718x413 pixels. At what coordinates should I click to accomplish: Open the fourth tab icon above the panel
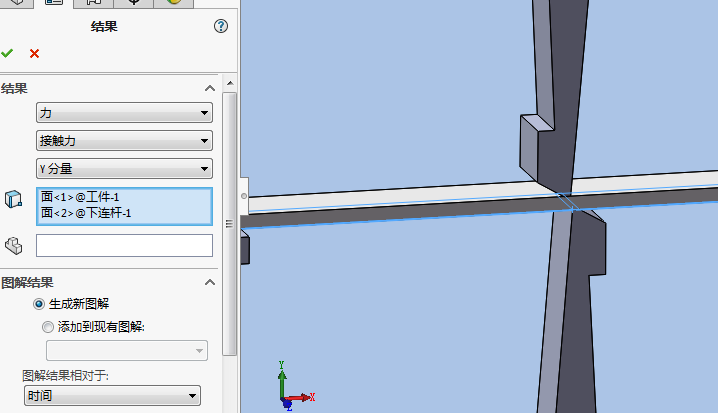click(x=133, y=3)
